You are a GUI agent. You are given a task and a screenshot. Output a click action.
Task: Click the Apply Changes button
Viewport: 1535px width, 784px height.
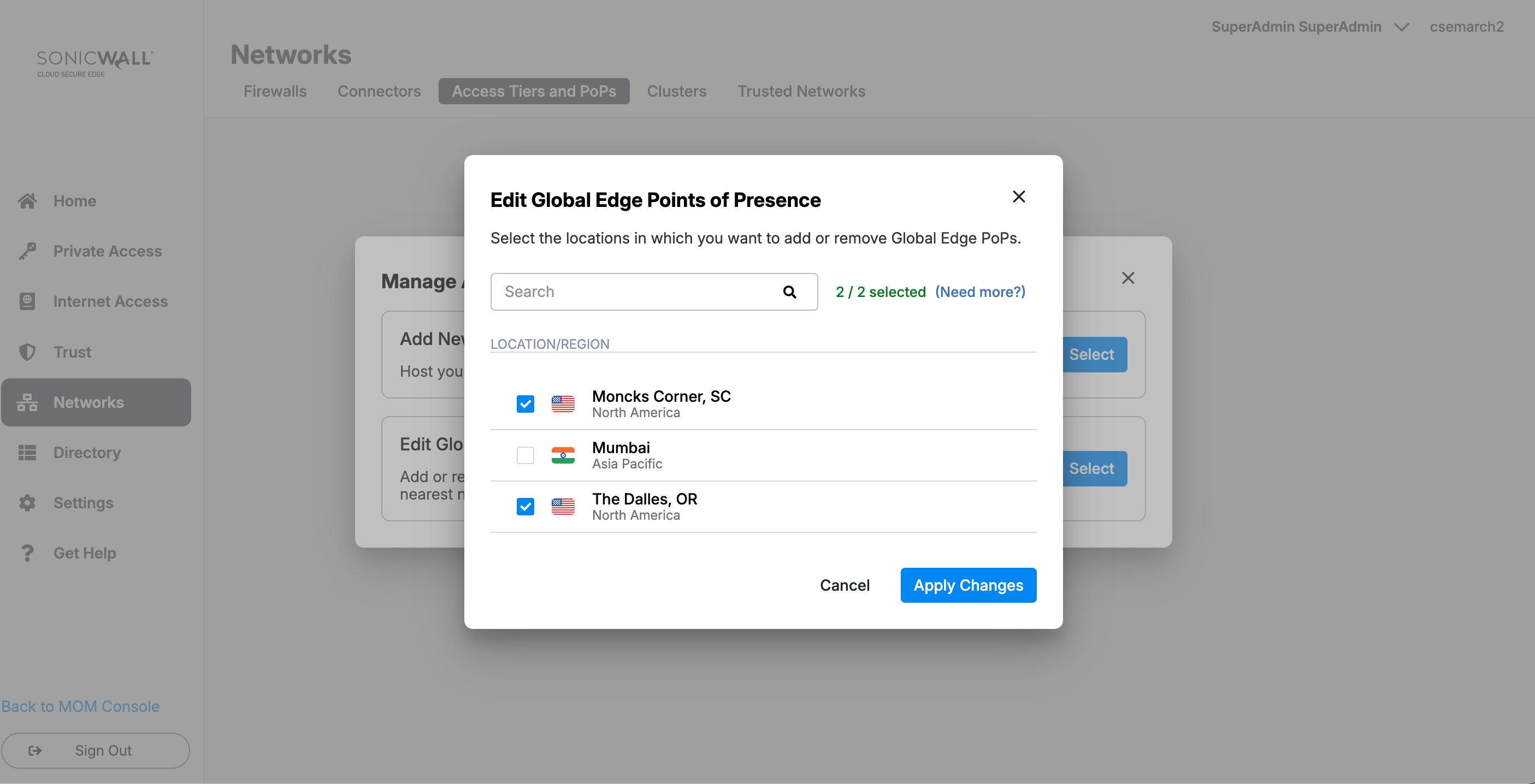(x=968, y=585)
